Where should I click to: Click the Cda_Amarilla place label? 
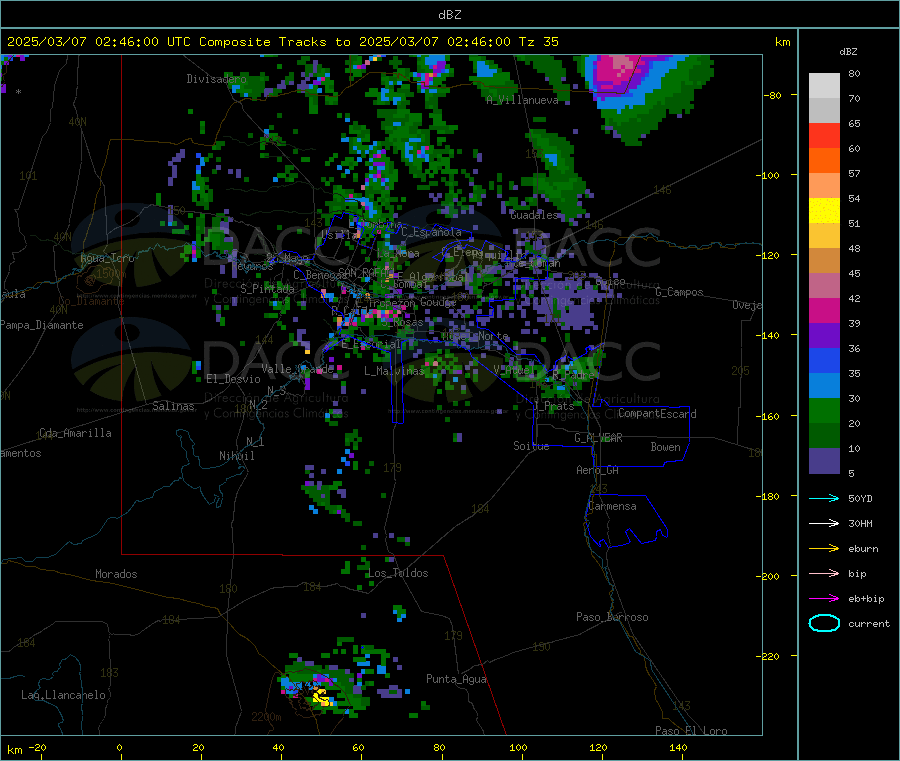point(75,433)
